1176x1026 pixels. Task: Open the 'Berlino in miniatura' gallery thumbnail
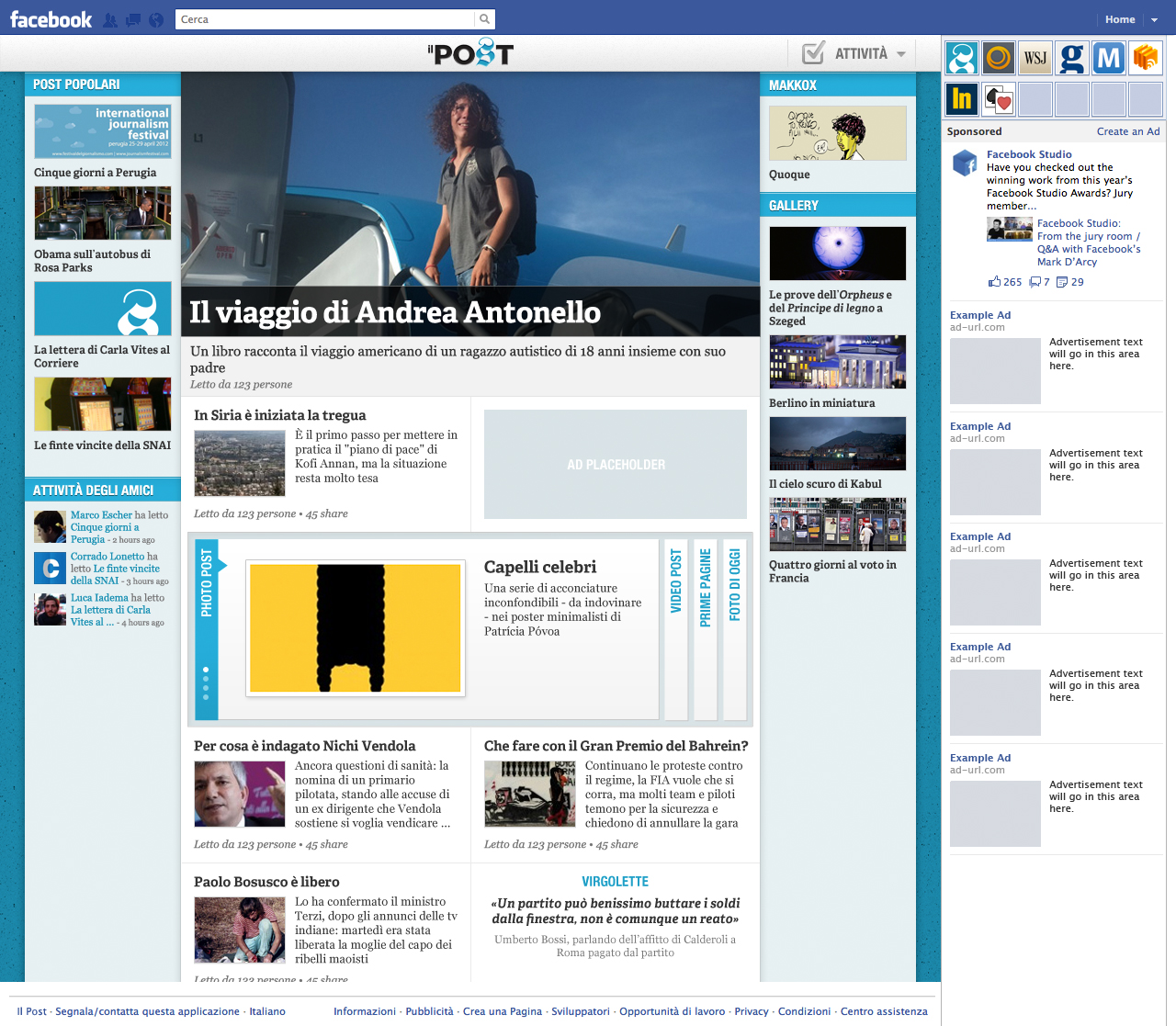click(x=837, y=362)
